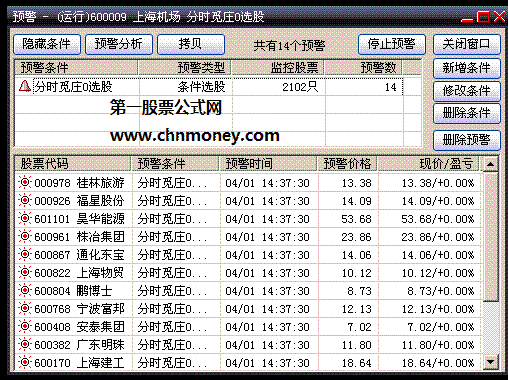This screenshot has height=380, width=508.
Task: Copy alerts with 拷贝 button
Action: pos(191,44)
